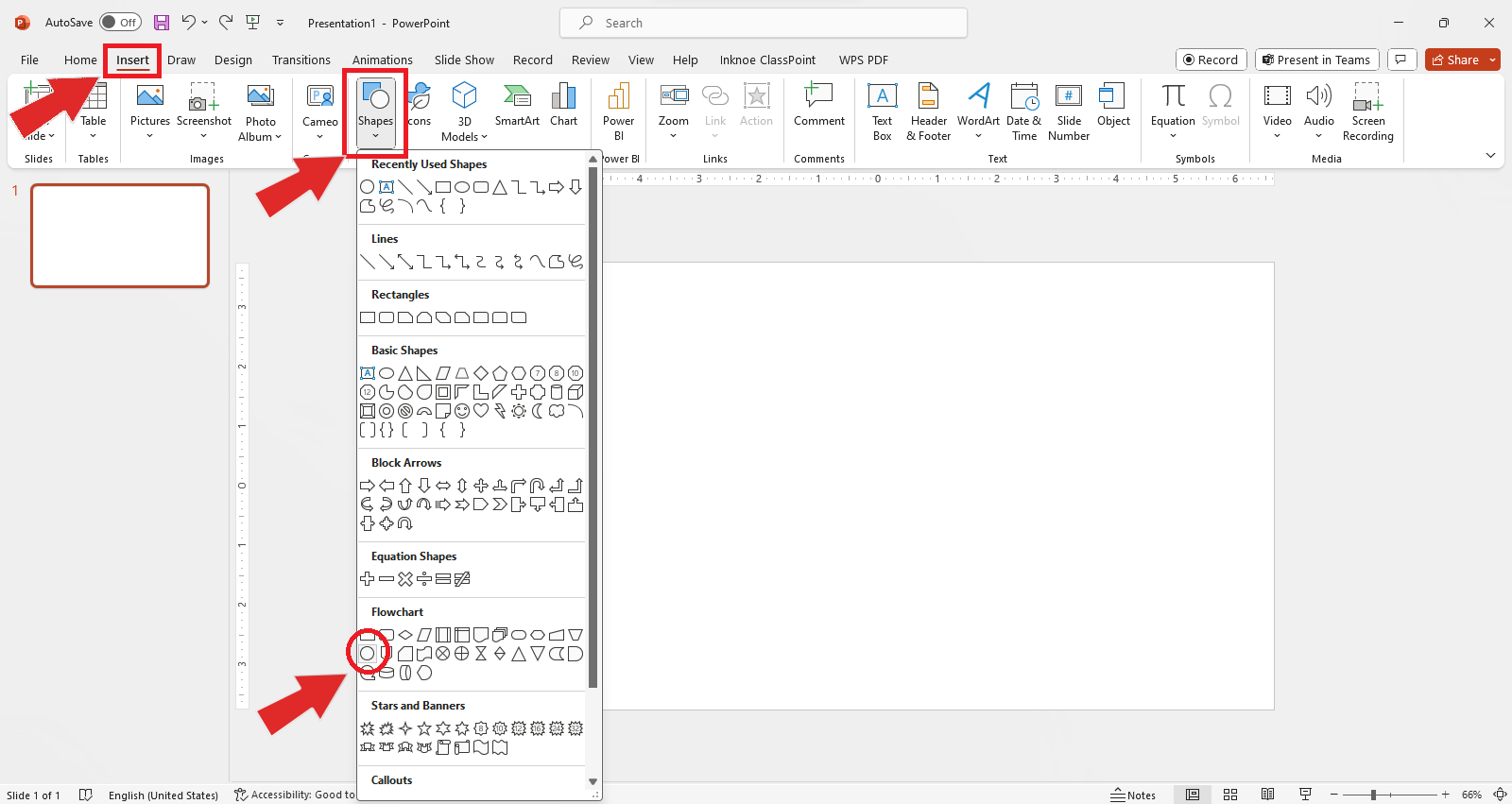This screenshot has height=804, width=1512.
Task: Insert a 3D Models object
Action: coord(464,112)
